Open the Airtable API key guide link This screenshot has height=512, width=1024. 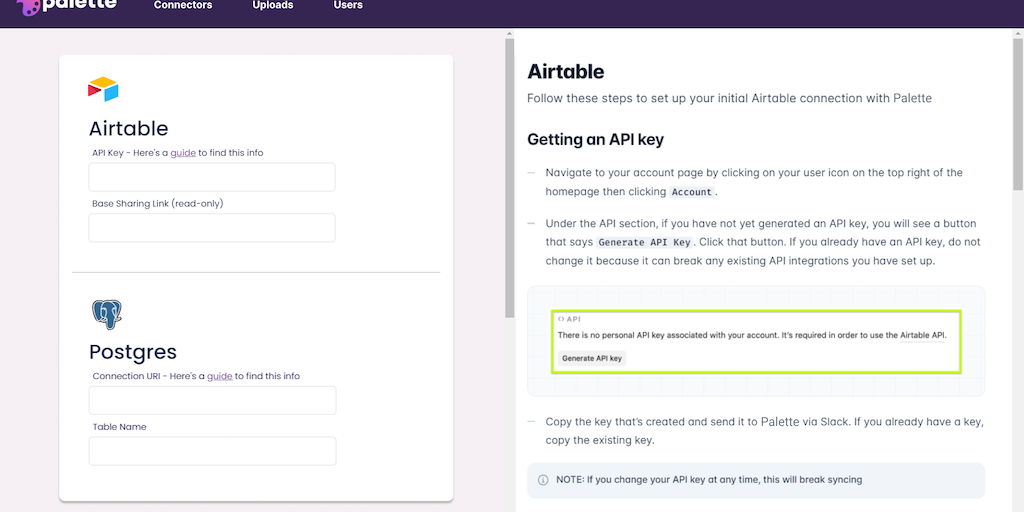[x=183, y=153]
